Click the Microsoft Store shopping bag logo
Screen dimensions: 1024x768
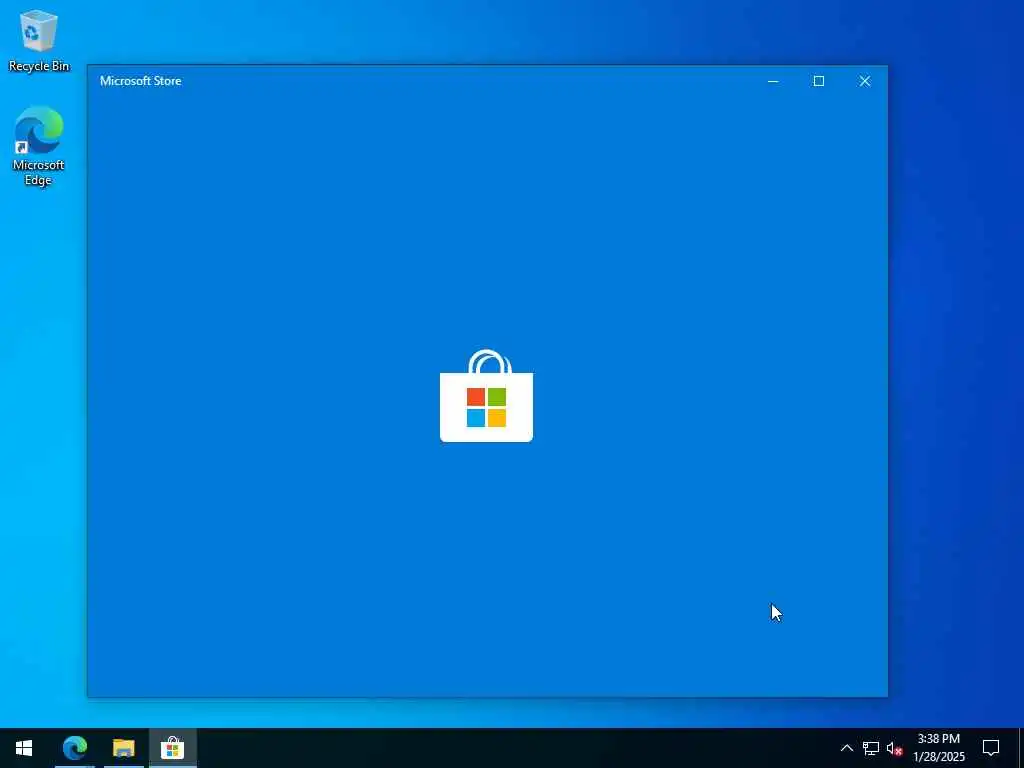[487, 396]
